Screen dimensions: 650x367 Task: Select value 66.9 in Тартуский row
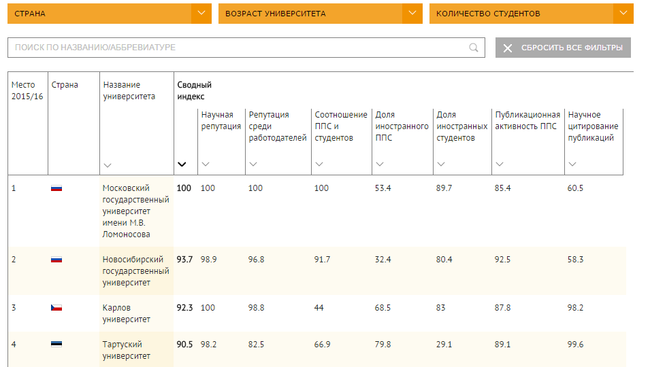322,344
